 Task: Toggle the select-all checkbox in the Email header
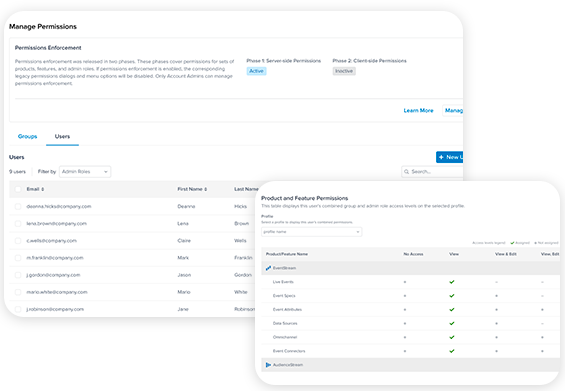(18, 189)
